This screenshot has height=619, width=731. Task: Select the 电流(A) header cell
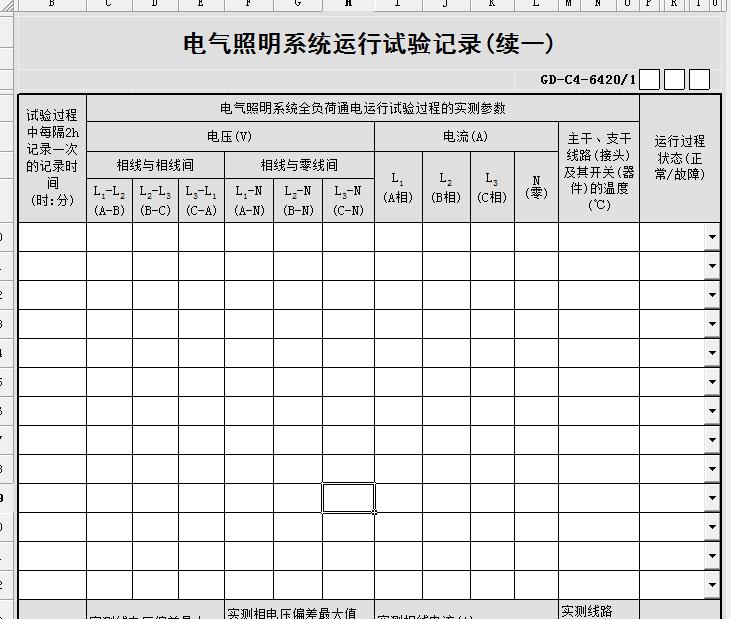pyautogui.click(x=466, y=137)
